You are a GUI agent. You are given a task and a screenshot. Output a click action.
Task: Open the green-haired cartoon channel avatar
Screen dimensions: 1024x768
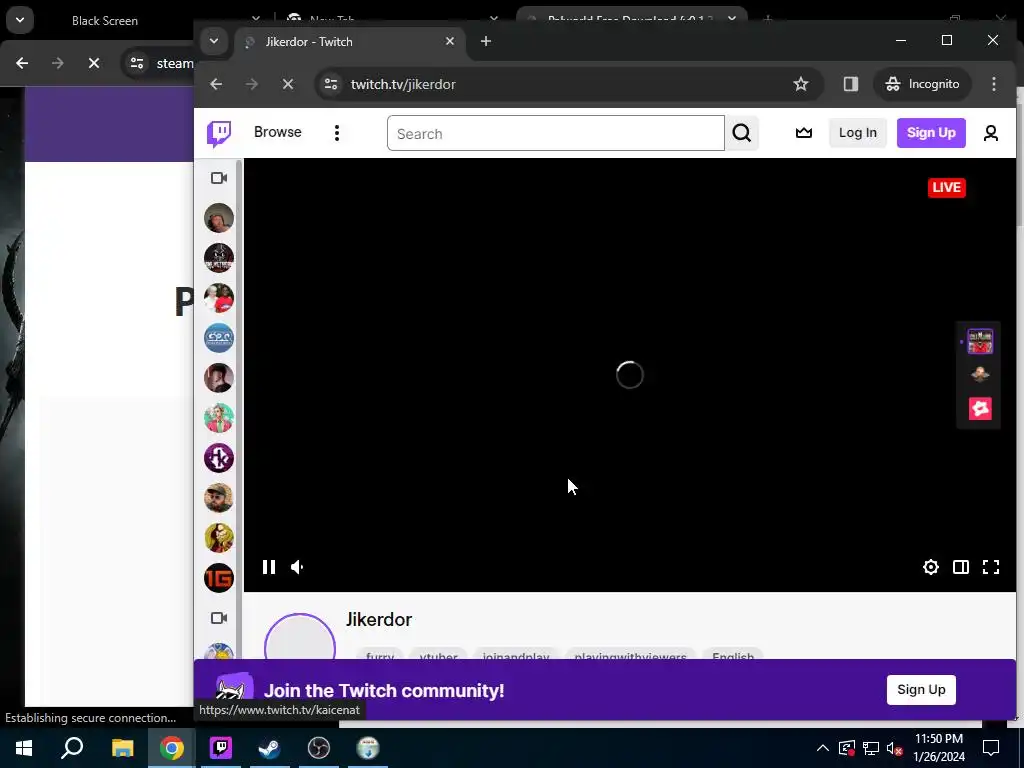point(219,418)
